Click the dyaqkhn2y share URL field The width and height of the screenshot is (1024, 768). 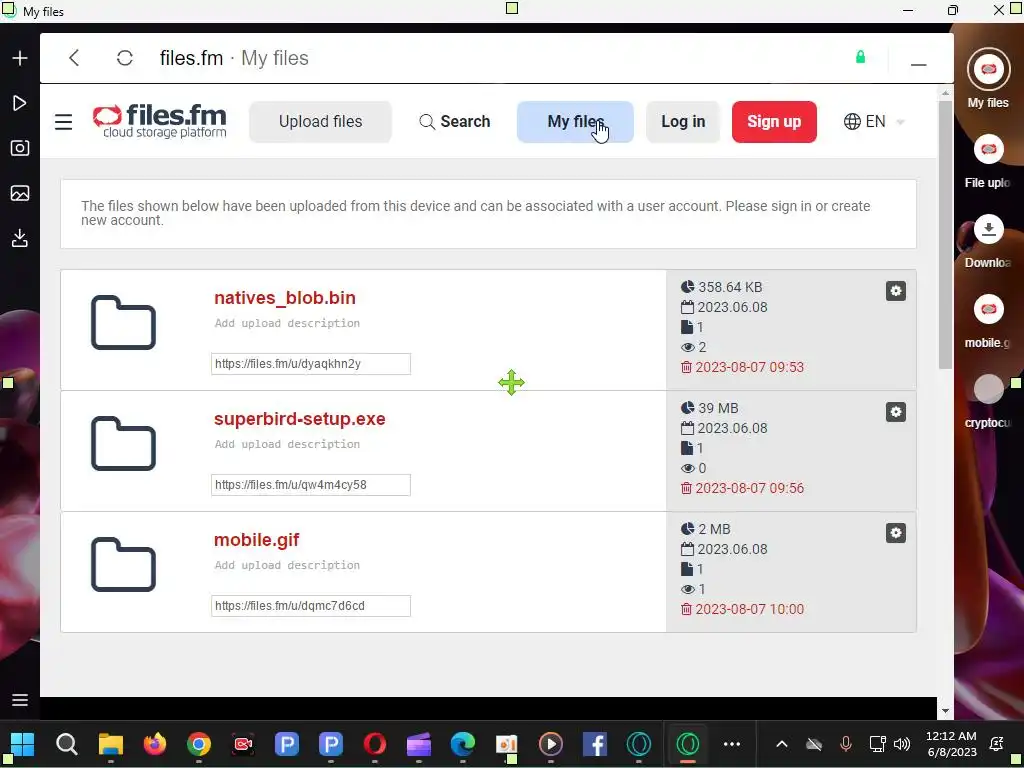coord(311,364)
